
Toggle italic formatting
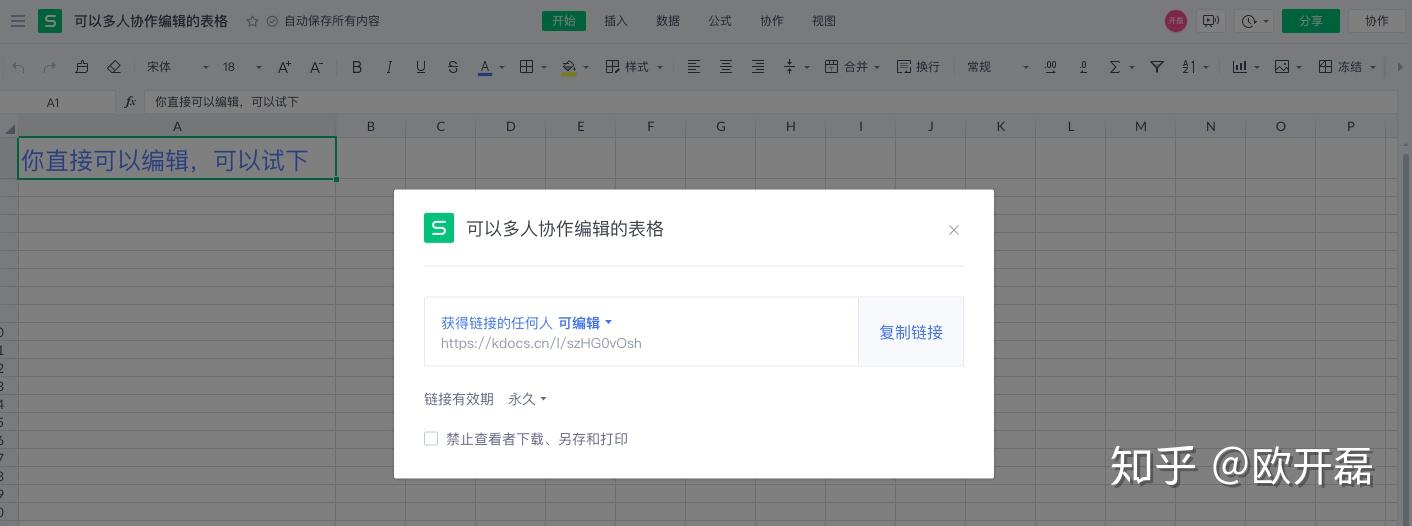(x=389, y=67)
